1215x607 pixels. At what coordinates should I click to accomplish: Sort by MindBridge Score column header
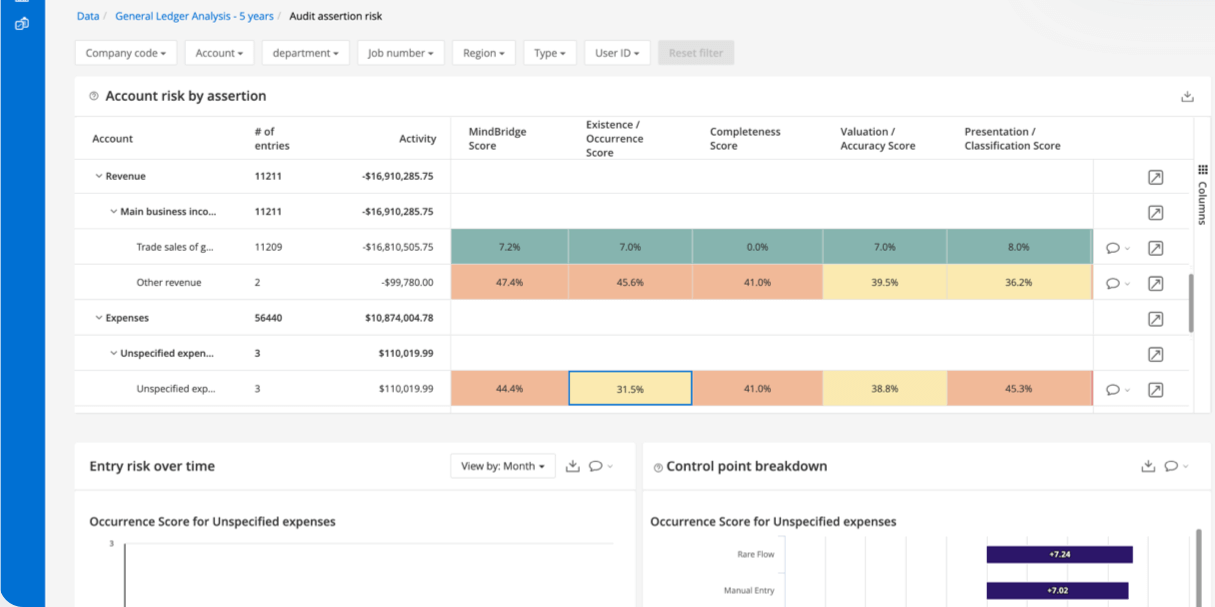pos(497,139)
